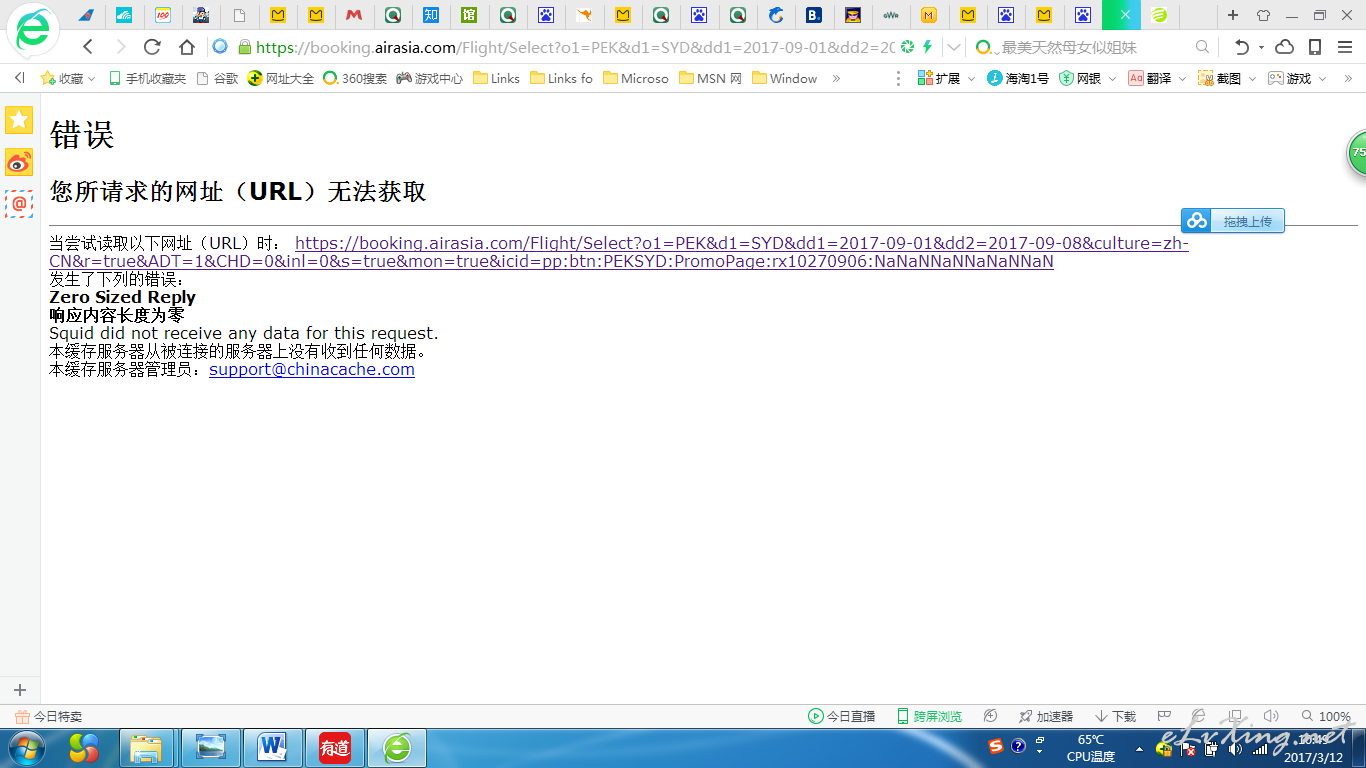Go to the browser home page icon
This screenshot has width=1366, height=768.
click(x=187, y=47)
